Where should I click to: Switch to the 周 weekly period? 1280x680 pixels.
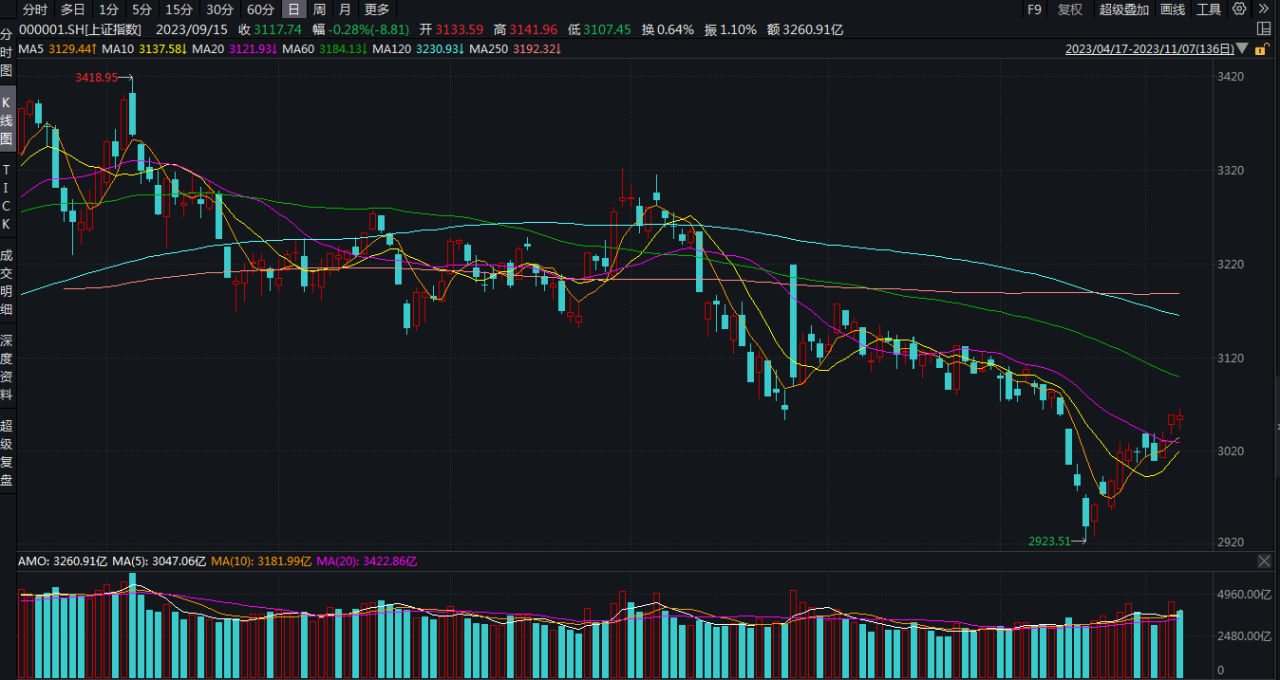coord(319,9)
